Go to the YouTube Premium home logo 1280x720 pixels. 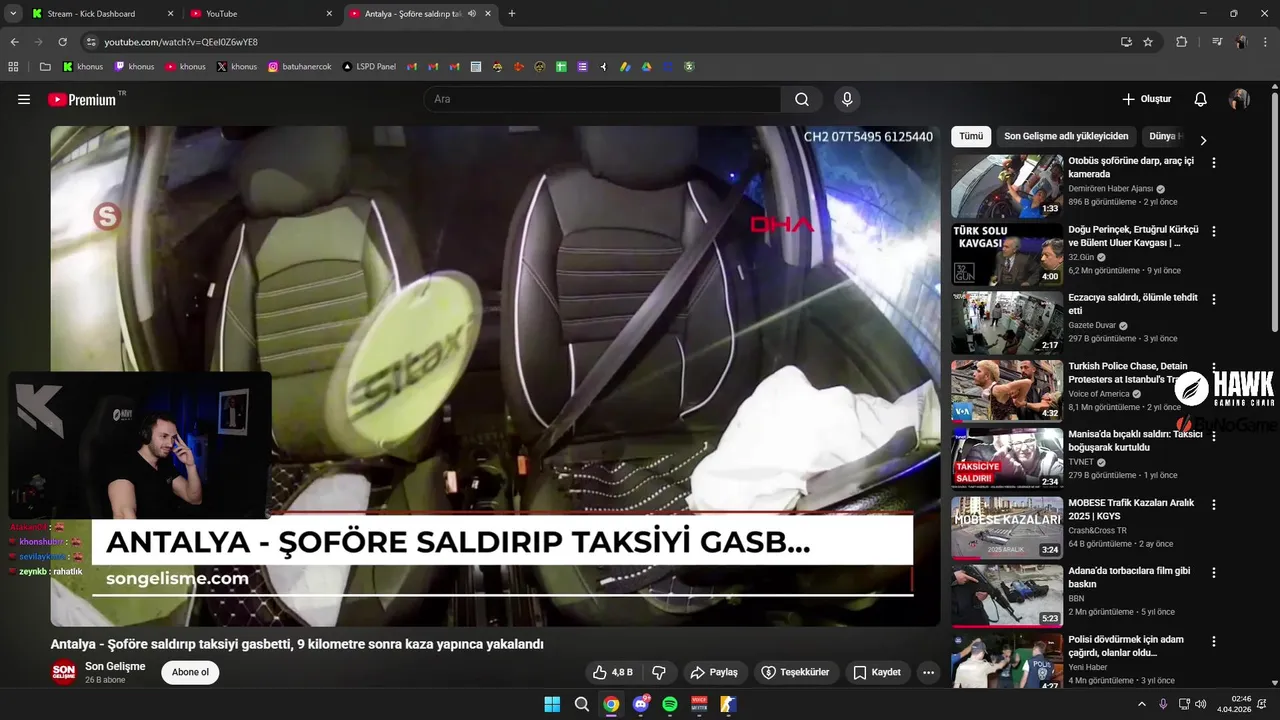pyautogui.click(x=82, y=99)
